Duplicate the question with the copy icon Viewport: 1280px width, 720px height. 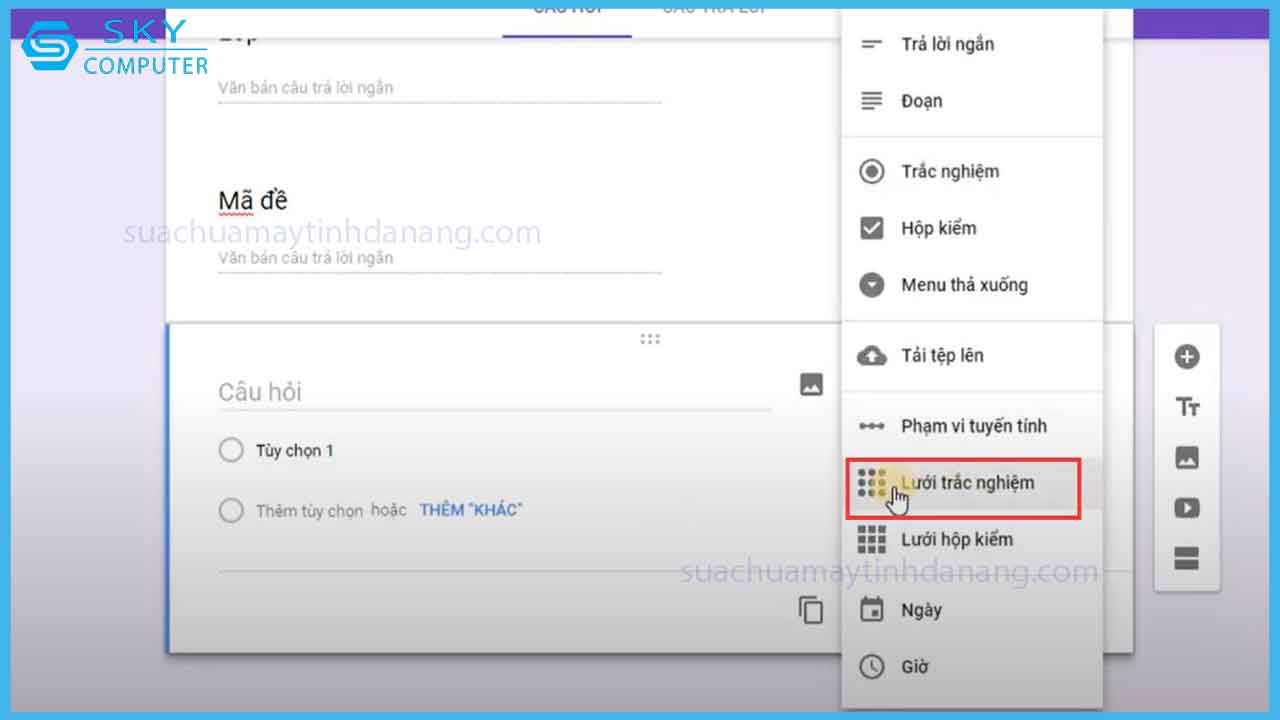pyautogui.click(x=811, y=609)
